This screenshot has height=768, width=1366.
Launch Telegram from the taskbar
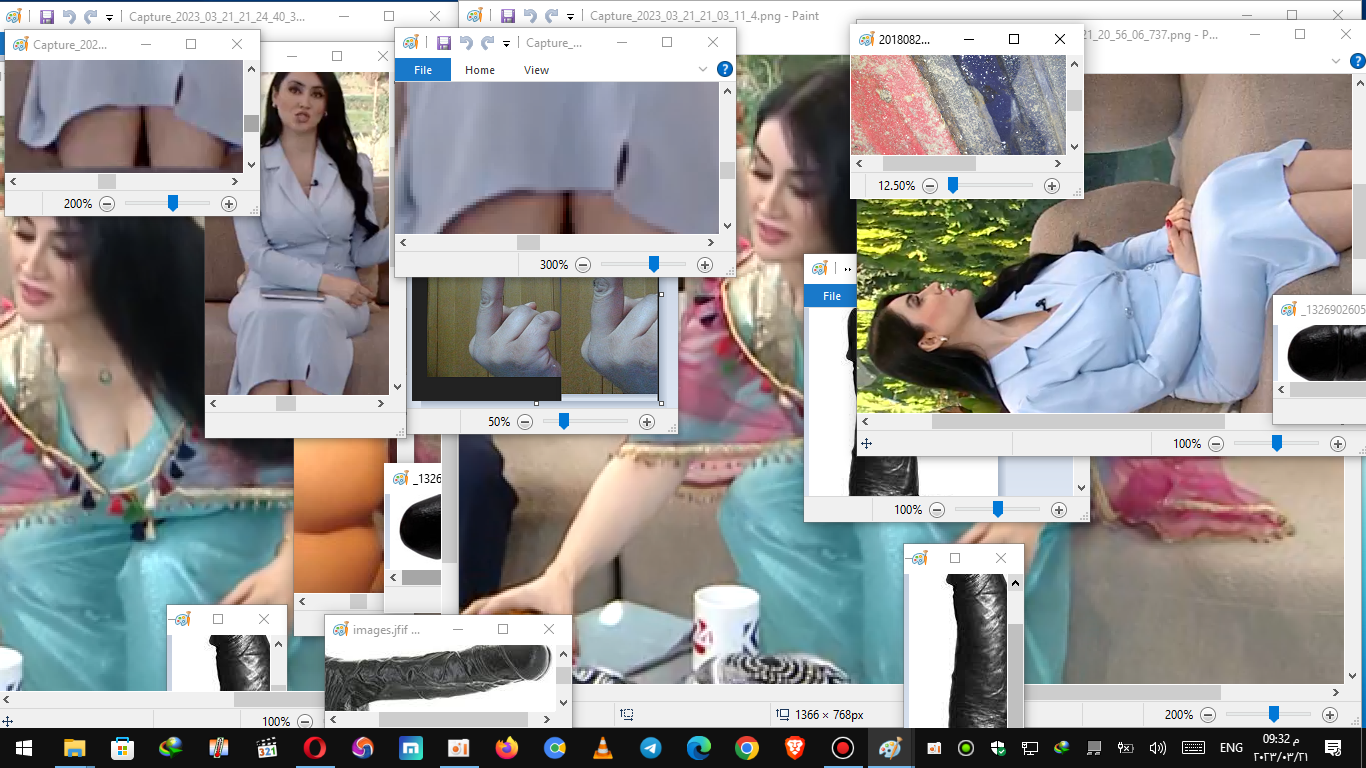pos(651,748)
